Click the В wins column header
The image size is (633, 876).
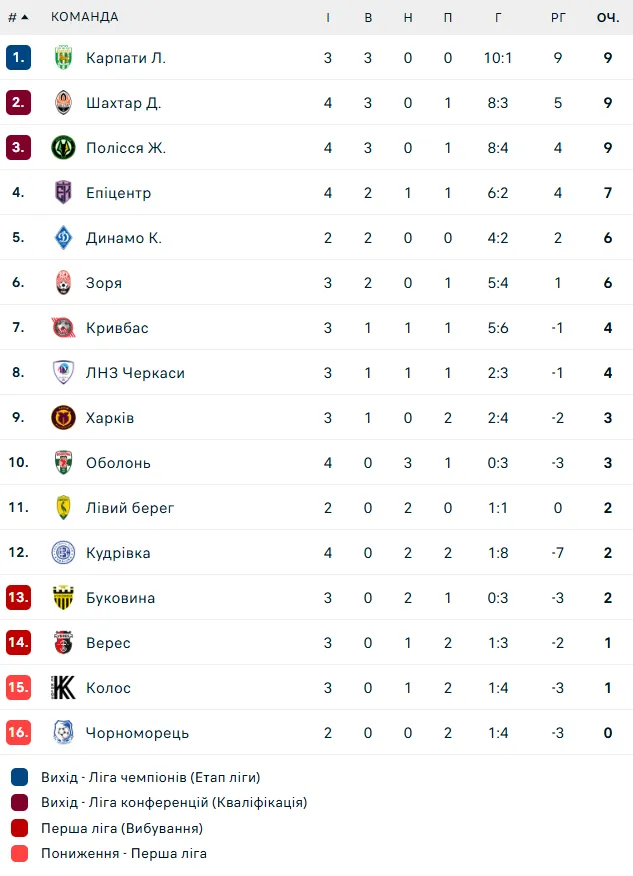coord(368,17)
